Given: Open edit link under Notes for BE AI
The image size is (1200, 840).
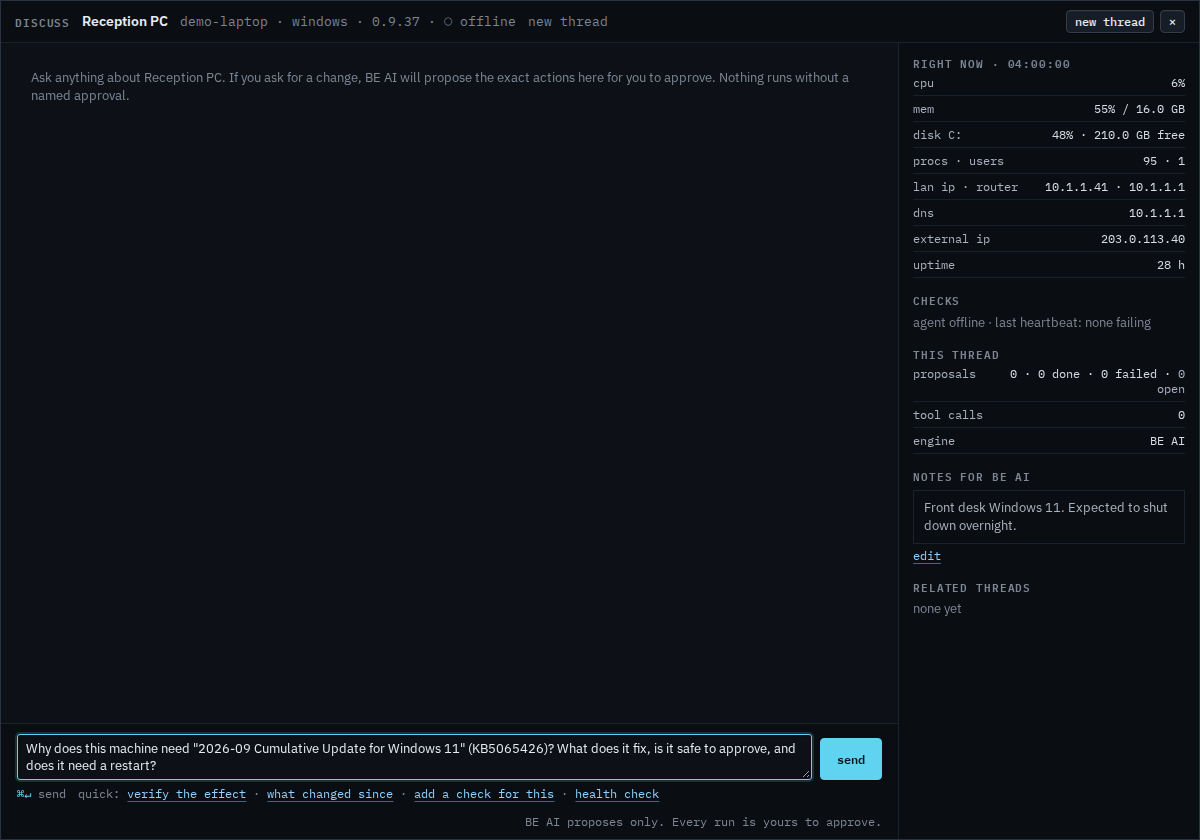Looking at the screenshot, I should (927, 556).
